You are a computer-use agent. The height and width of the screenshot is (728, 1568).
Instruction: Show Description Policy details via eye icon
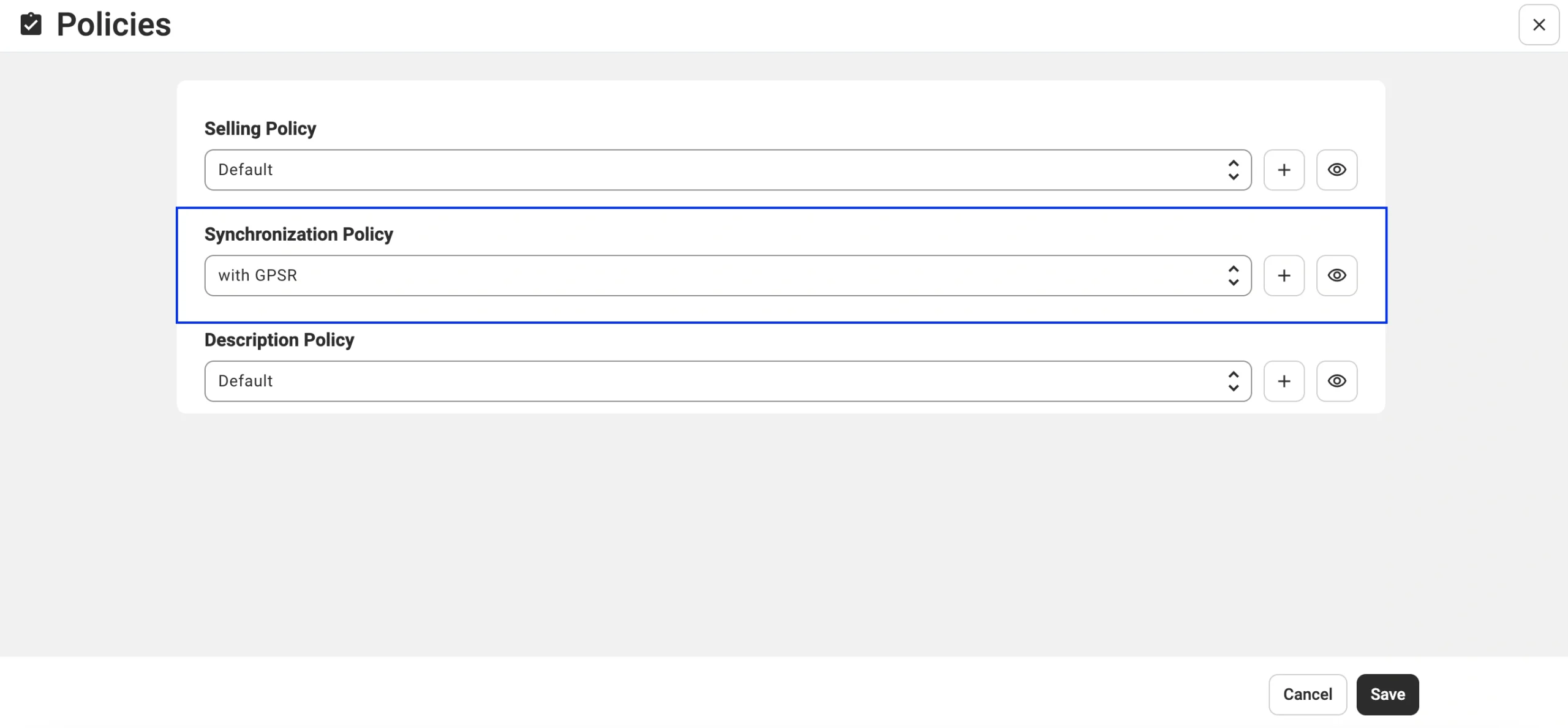coord(1336,381)
